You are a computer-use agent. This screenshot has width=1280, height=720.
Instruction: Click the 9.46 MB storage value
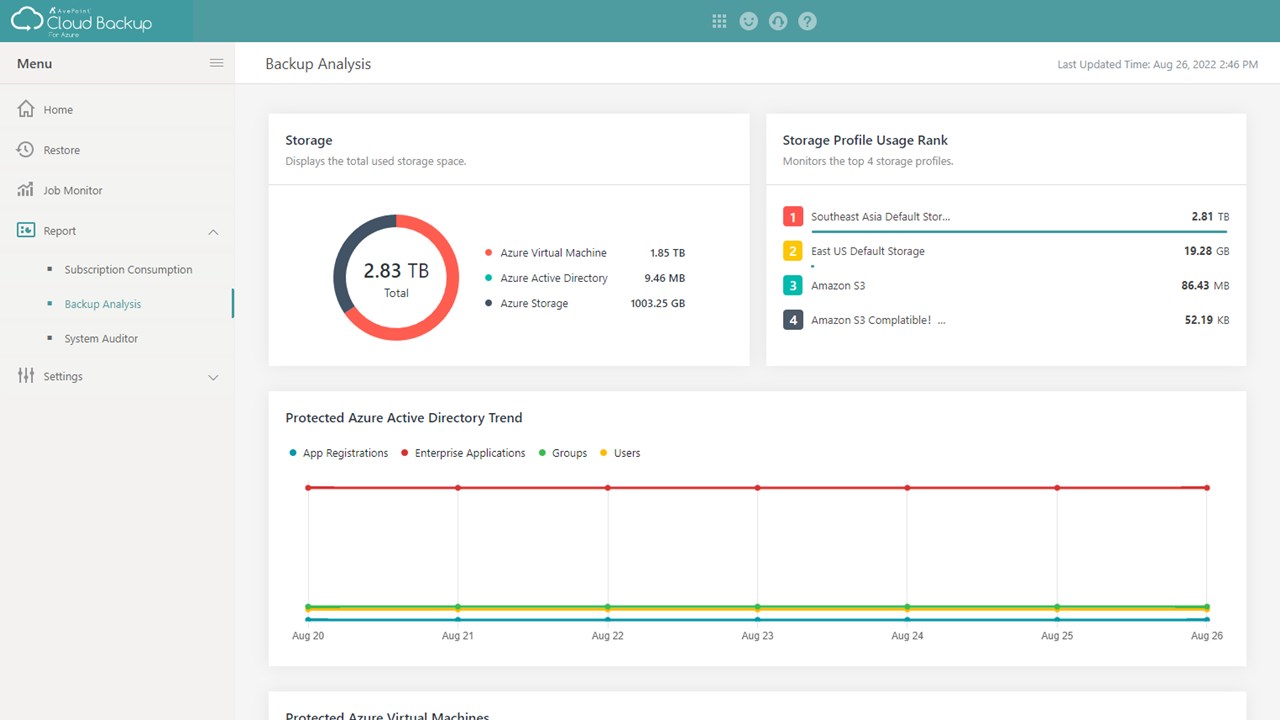[x=665, y=278]
